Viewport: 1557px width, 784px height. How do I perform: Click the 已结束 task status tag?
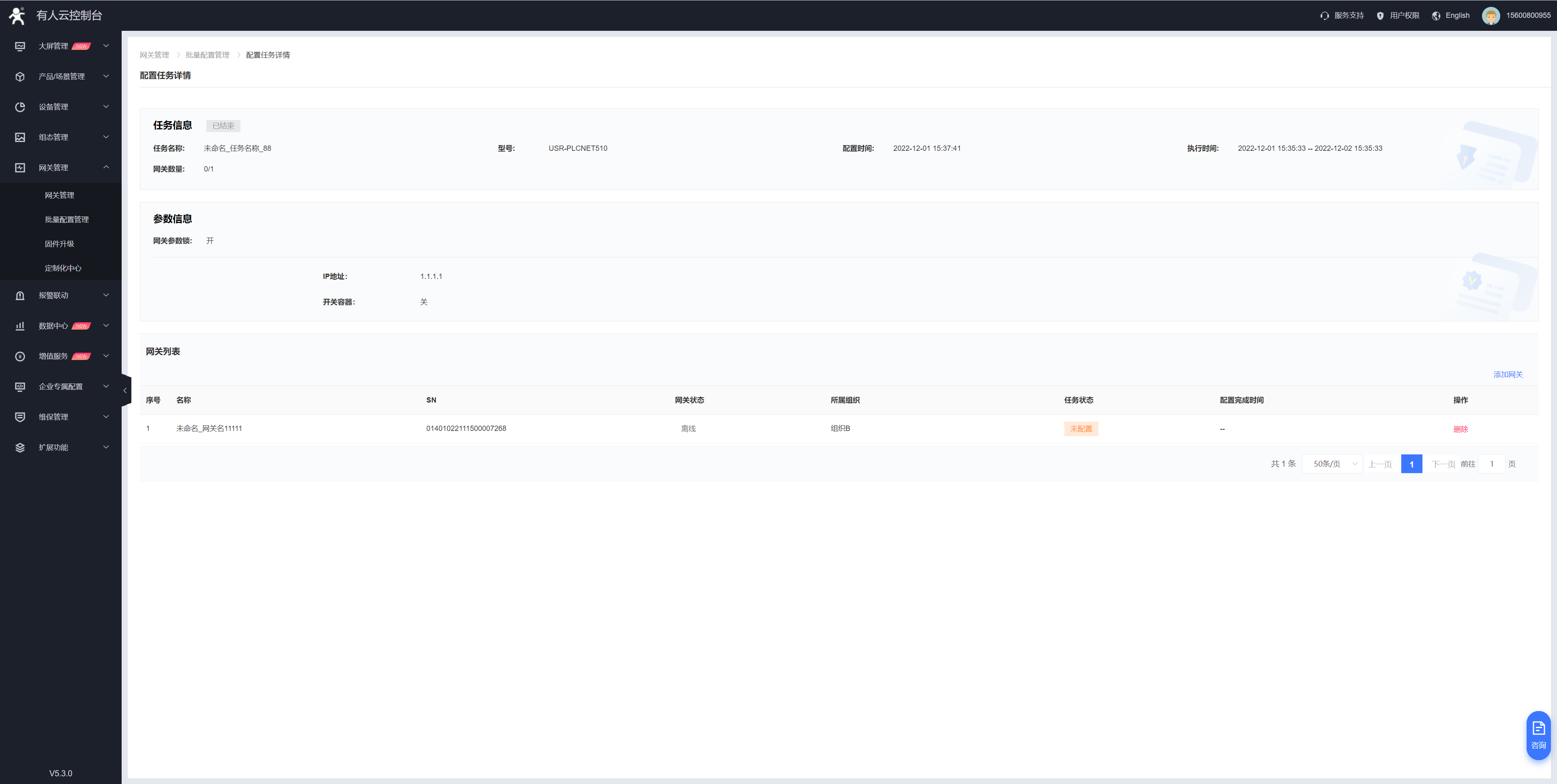[x=223, y=126]
